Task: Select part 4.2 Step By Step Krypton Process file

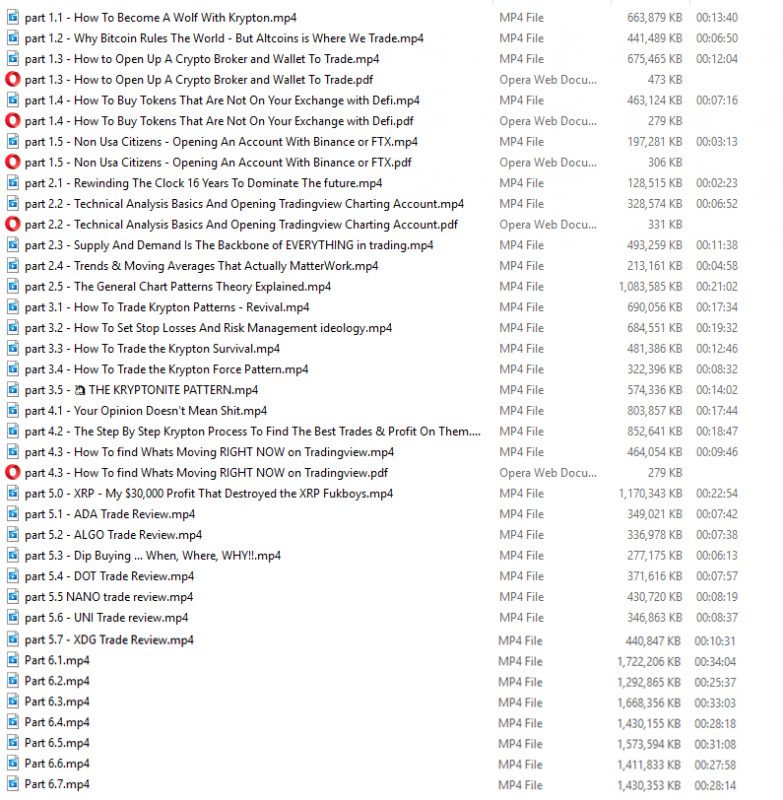Action: 252,432
